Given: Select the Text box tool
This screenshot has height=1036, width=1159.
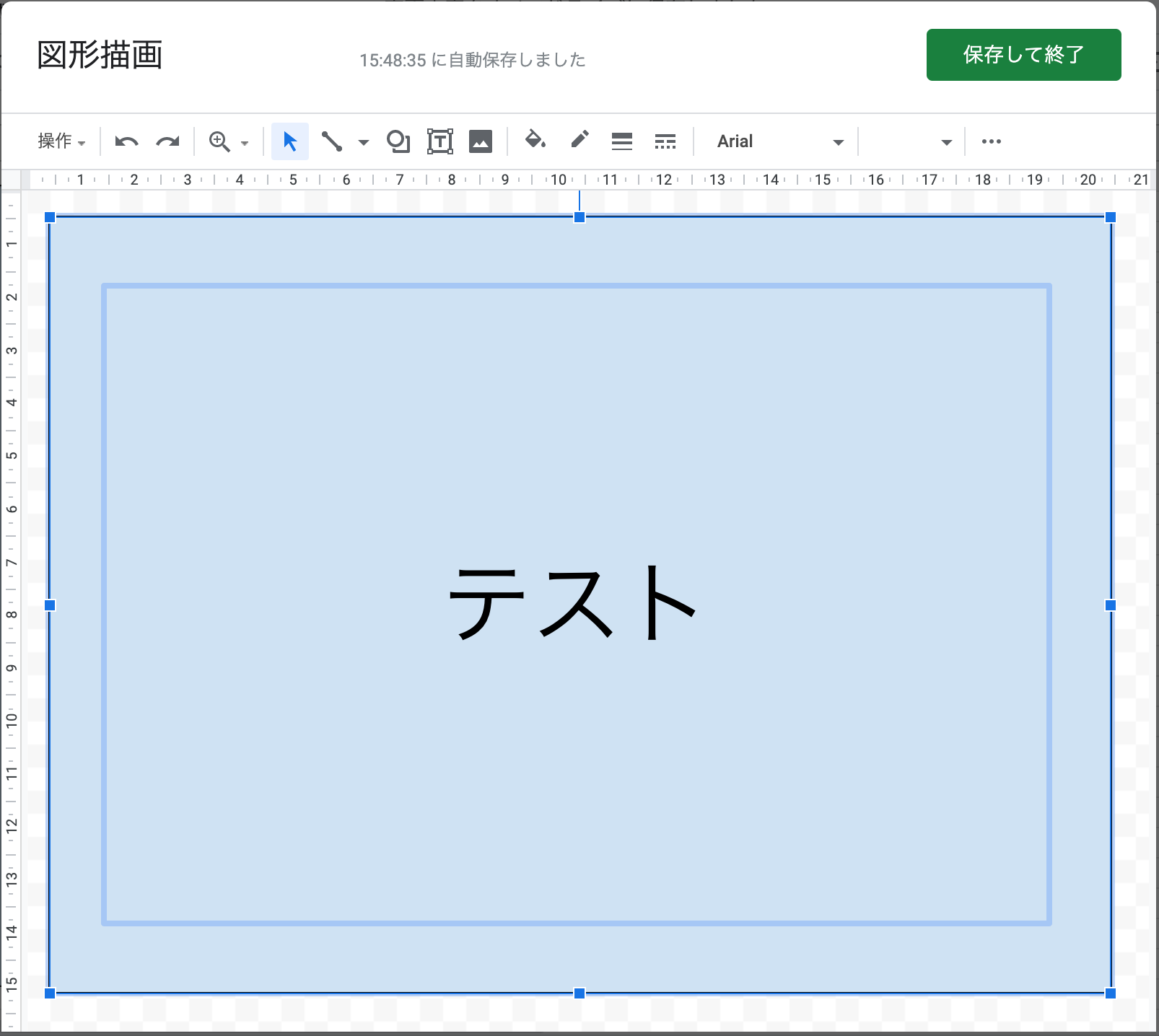Looking at the screenshot, I should [x=440, y=141].
